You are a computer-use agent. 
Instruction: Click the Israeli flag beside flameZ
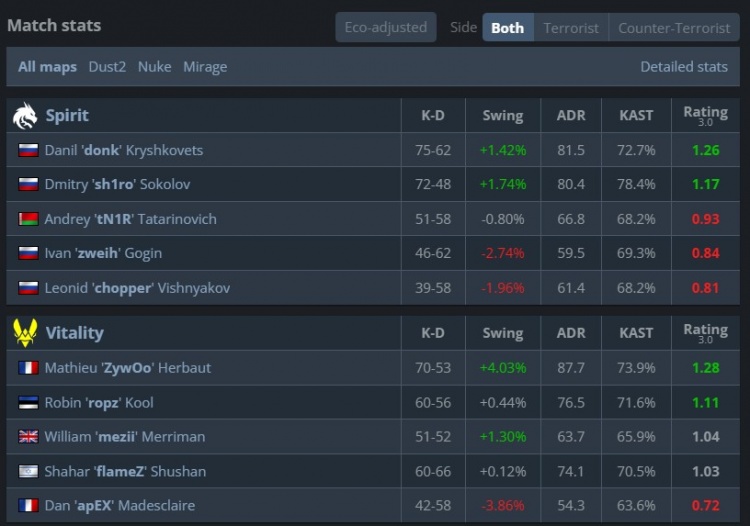28,471
